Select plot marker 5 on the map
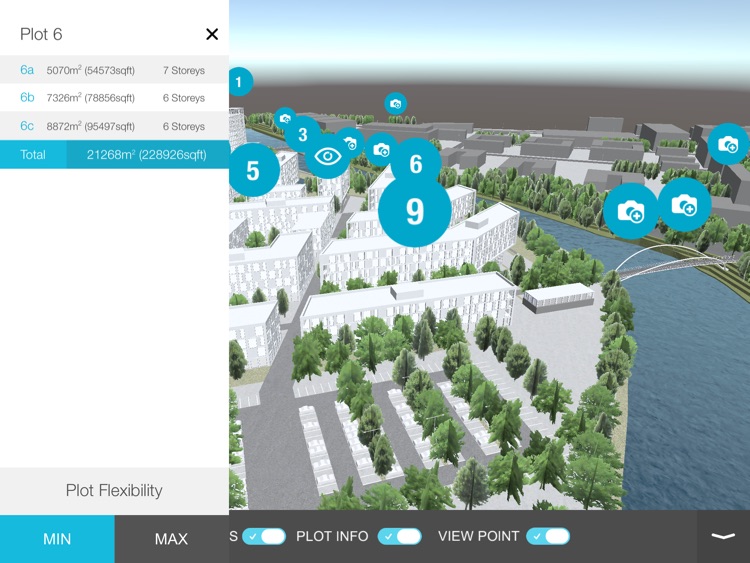750x563 pixels. click(254, 170)
